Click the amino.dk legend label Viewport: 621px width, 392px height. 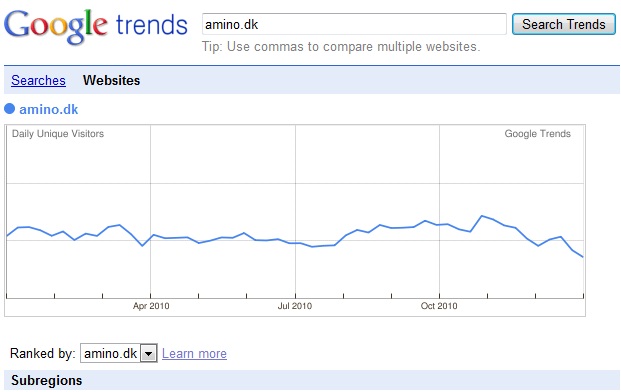[49, 109]
